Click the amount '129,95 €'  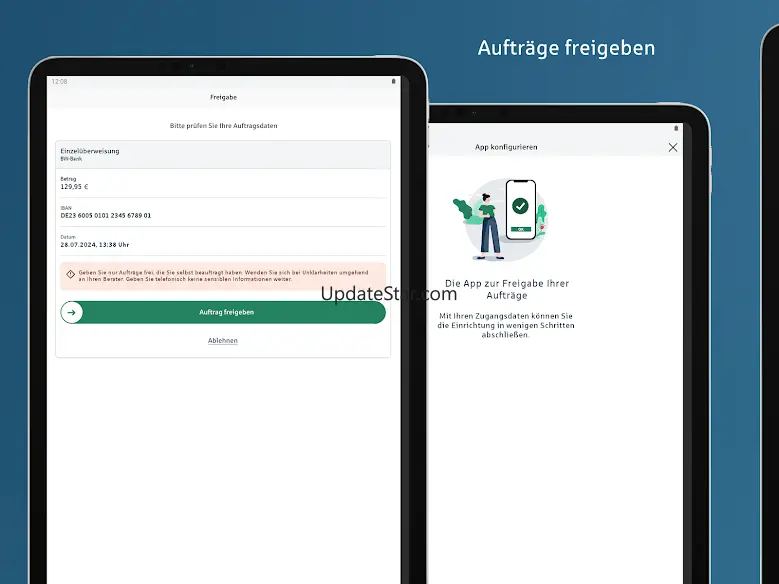[x=74, y=187]
